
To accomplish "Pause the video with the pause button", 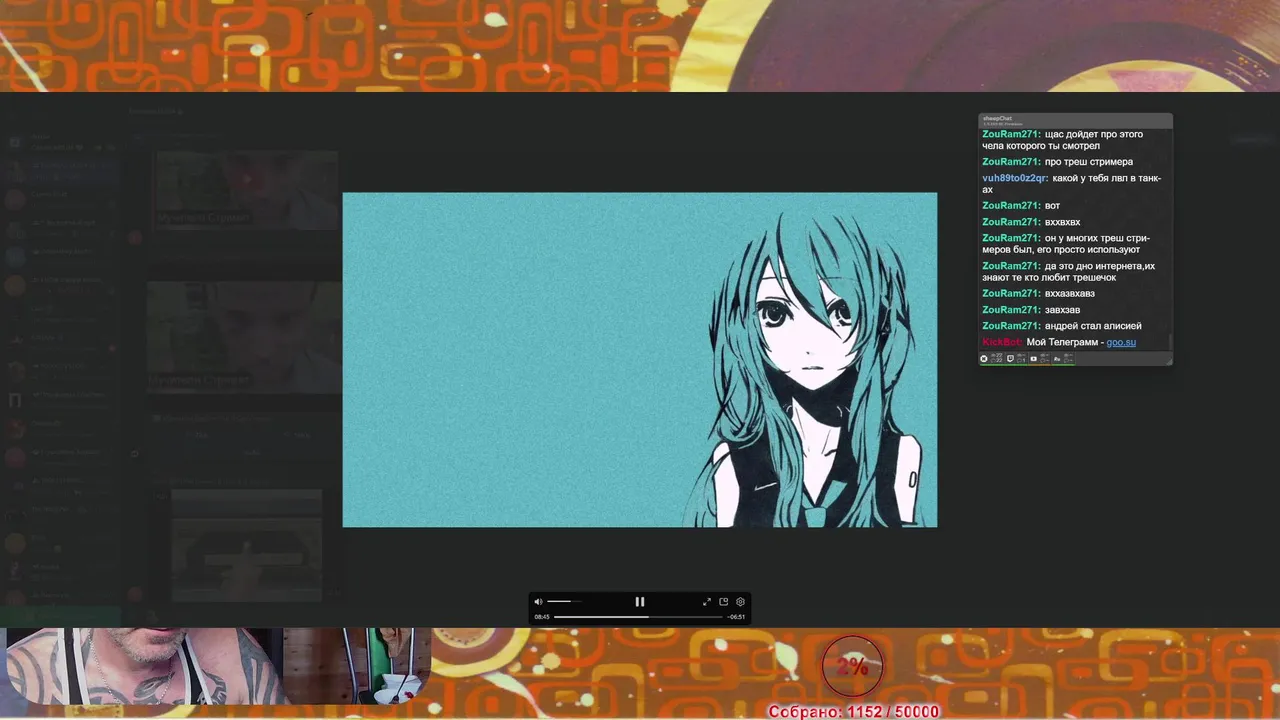I will tap(640, 601).
